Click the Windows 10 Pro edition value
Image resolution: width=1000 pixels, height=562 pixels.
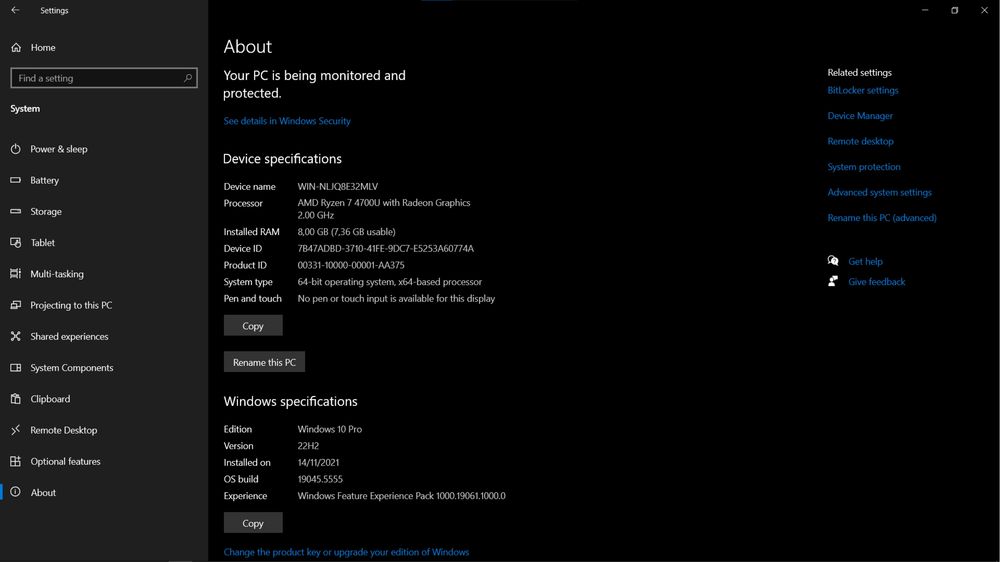(330, 429)
